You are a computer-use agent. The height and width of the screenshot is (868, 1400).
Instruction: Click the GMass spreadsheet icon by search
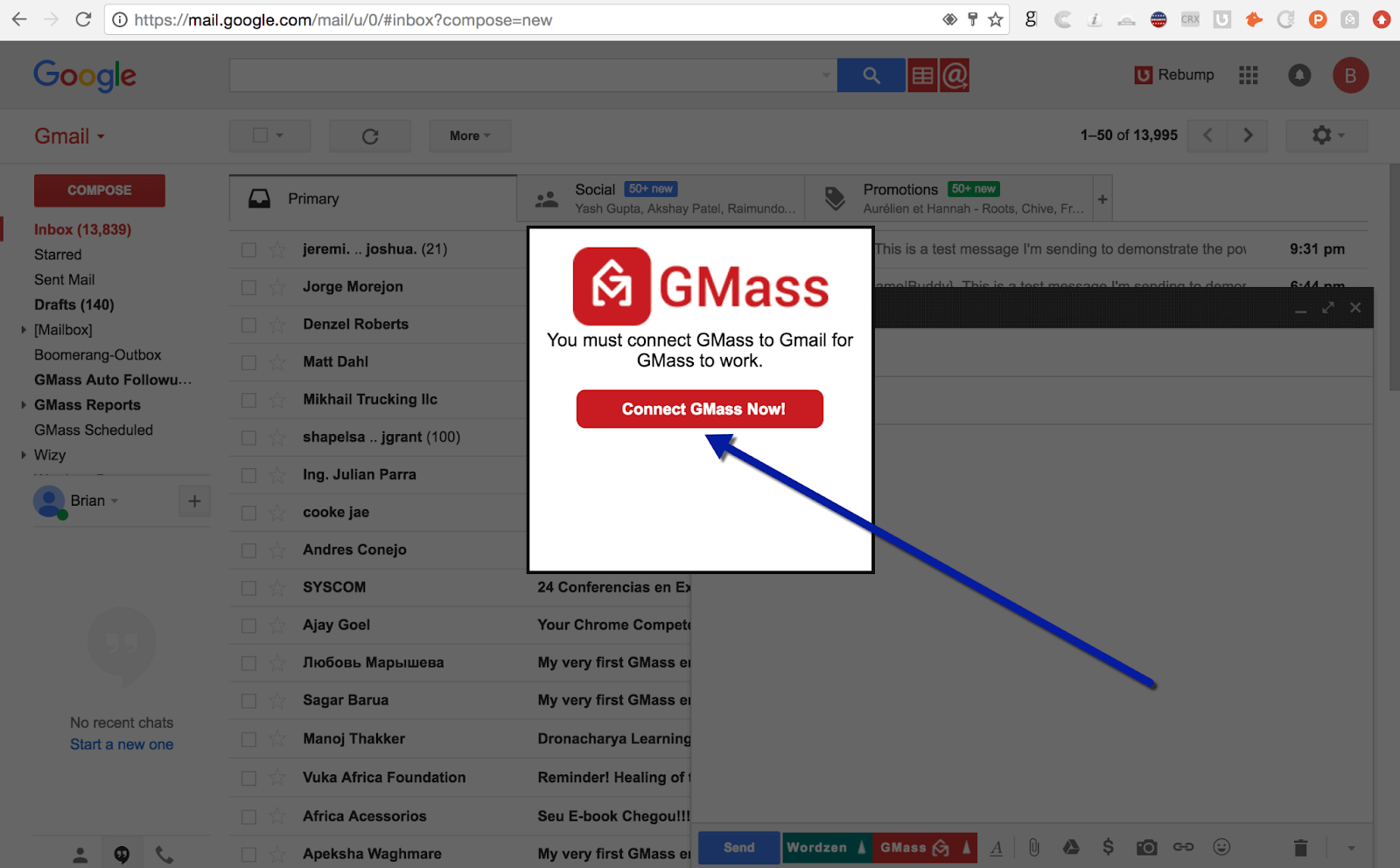point(922,75)
